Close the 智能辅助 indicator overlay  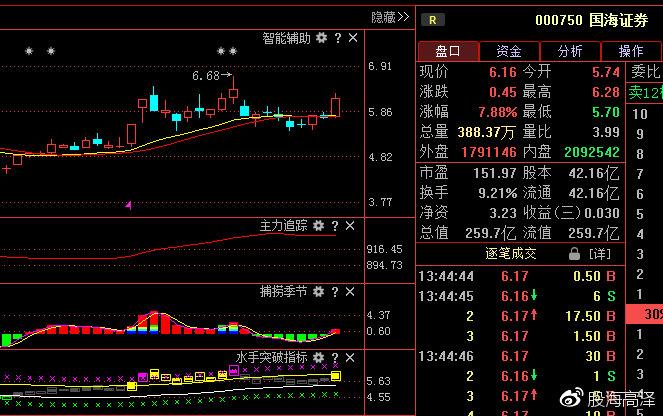pyautogui.click(x=352, y=38)
